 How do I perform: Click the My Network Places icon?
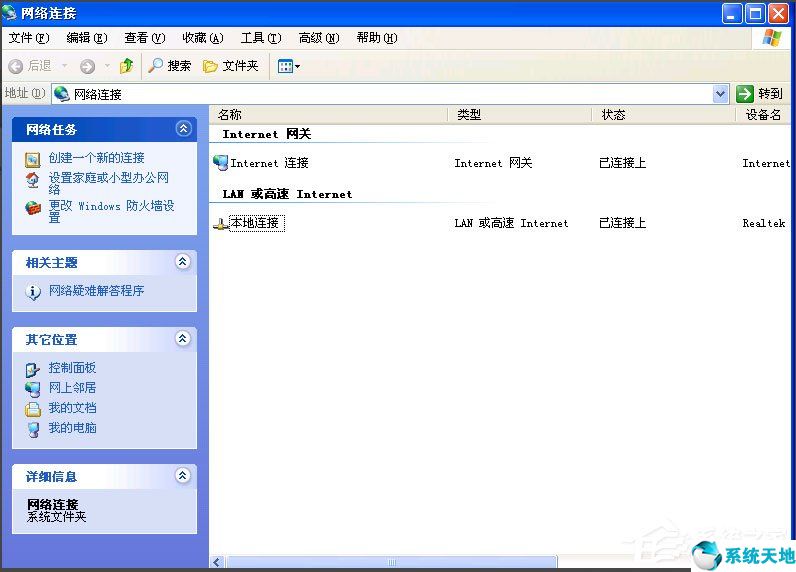click(32, 389)
